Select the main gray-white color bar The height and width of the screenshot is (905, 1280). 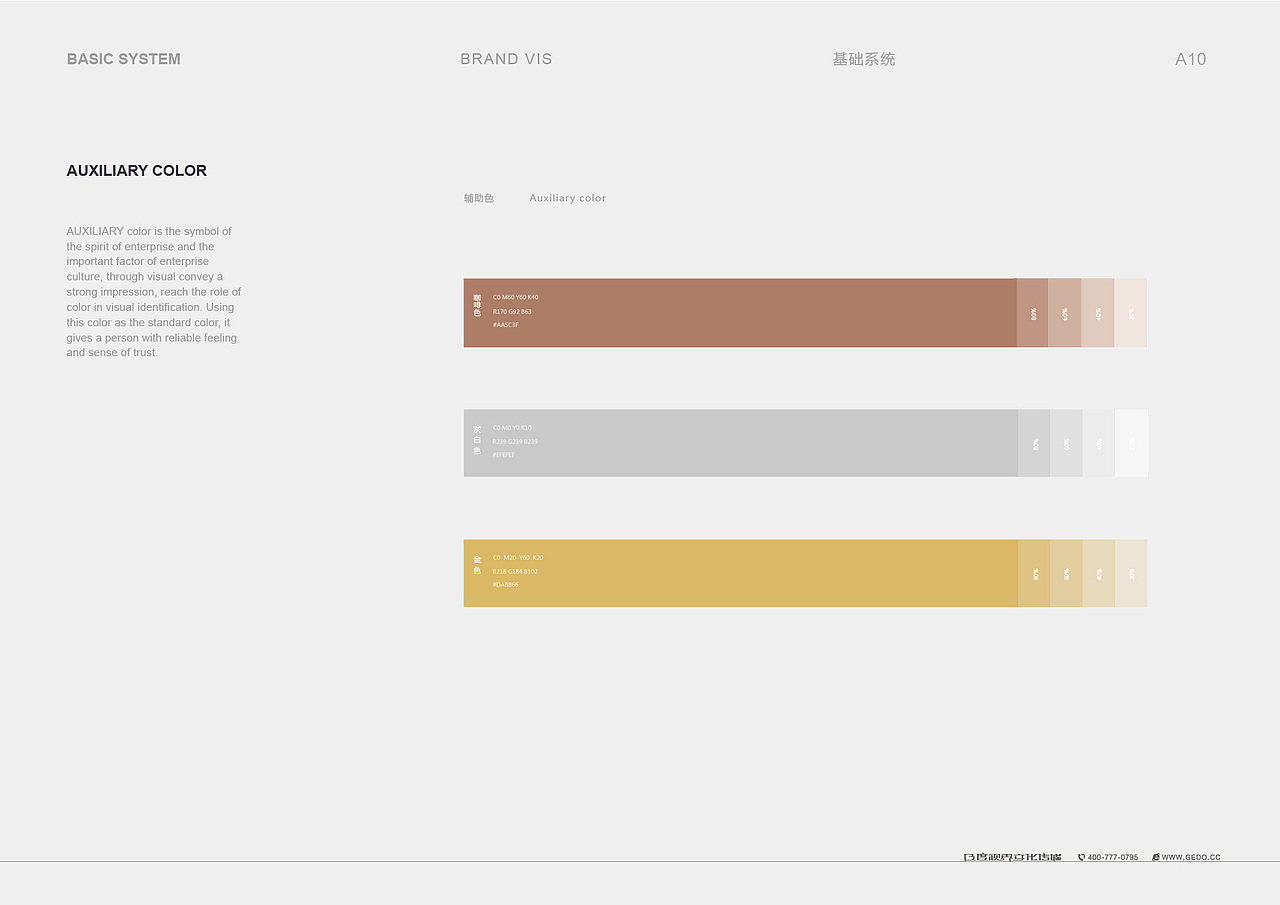[x=740, y=443]
